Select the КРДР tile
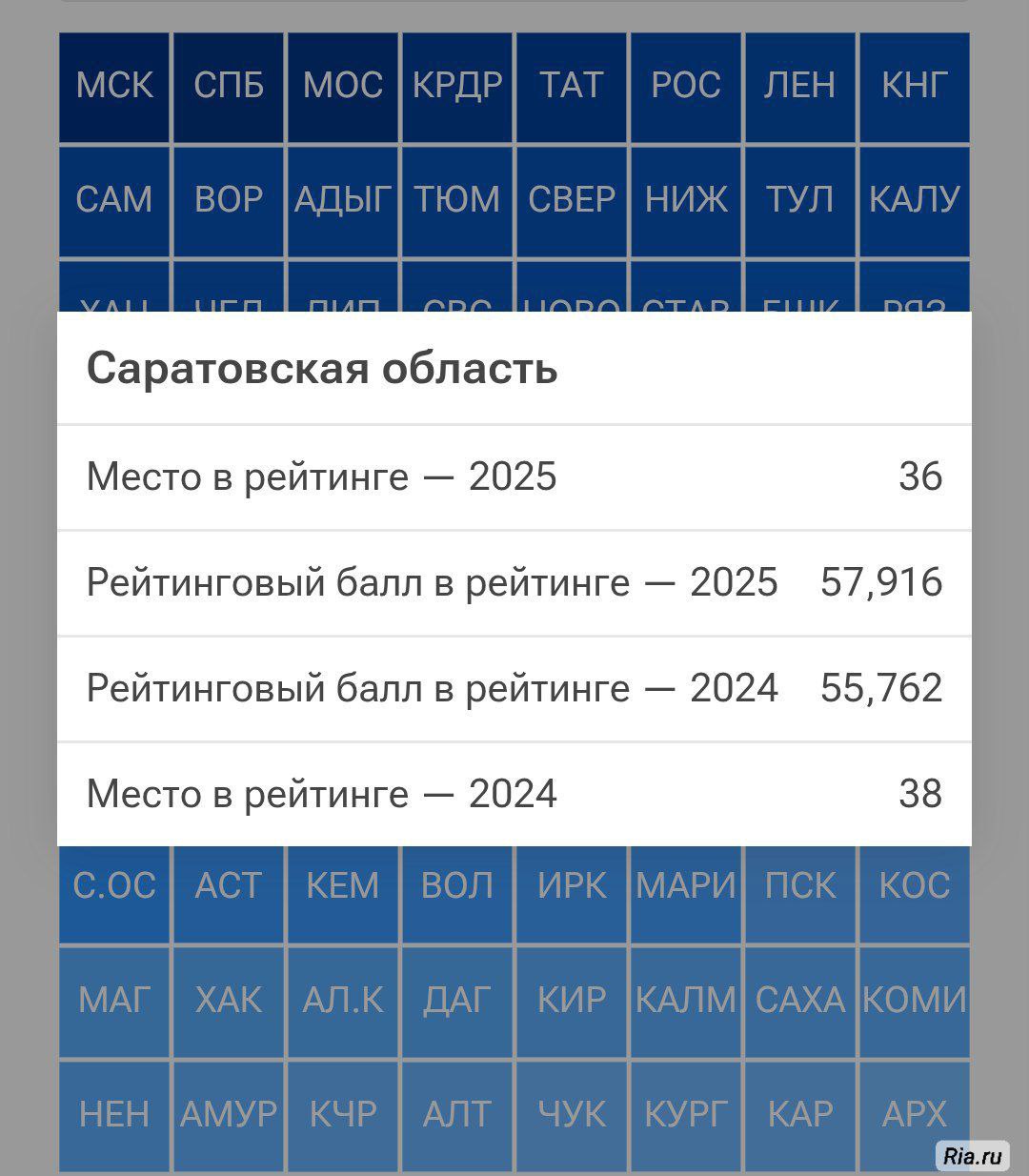 [x=457, y=87]
